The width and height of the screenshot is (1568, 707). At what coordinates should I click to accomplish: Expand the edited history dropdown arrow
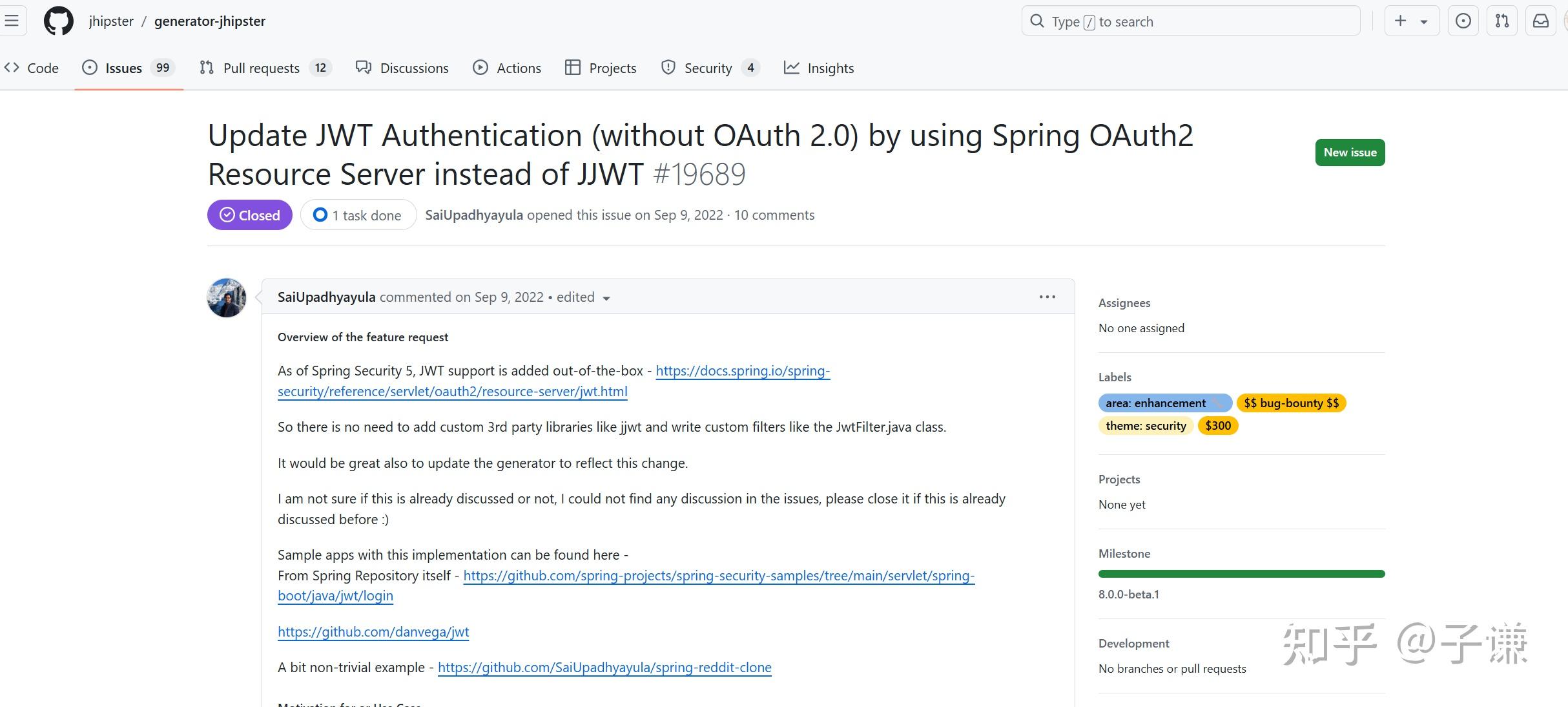[606, 299]
